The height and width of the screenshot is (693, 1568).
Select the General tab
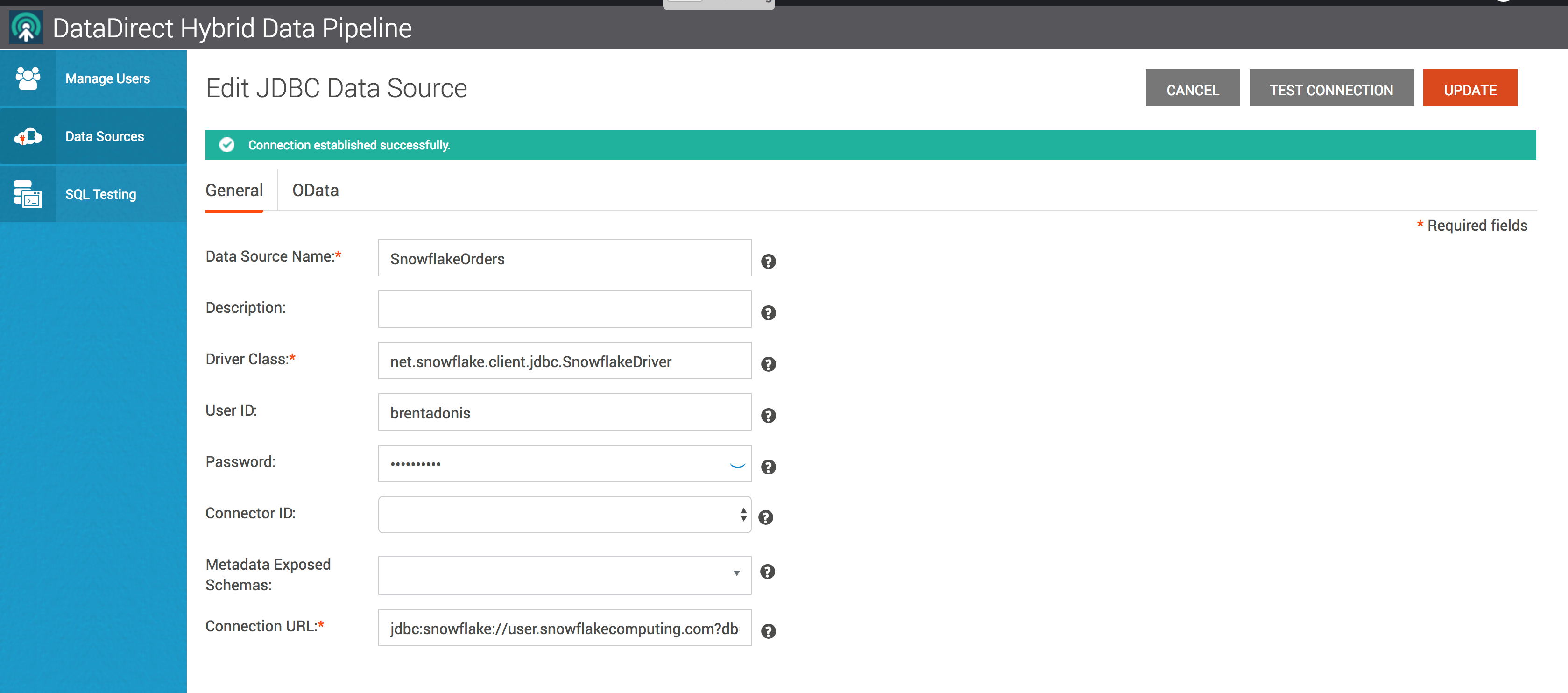[x=234, y=190]
